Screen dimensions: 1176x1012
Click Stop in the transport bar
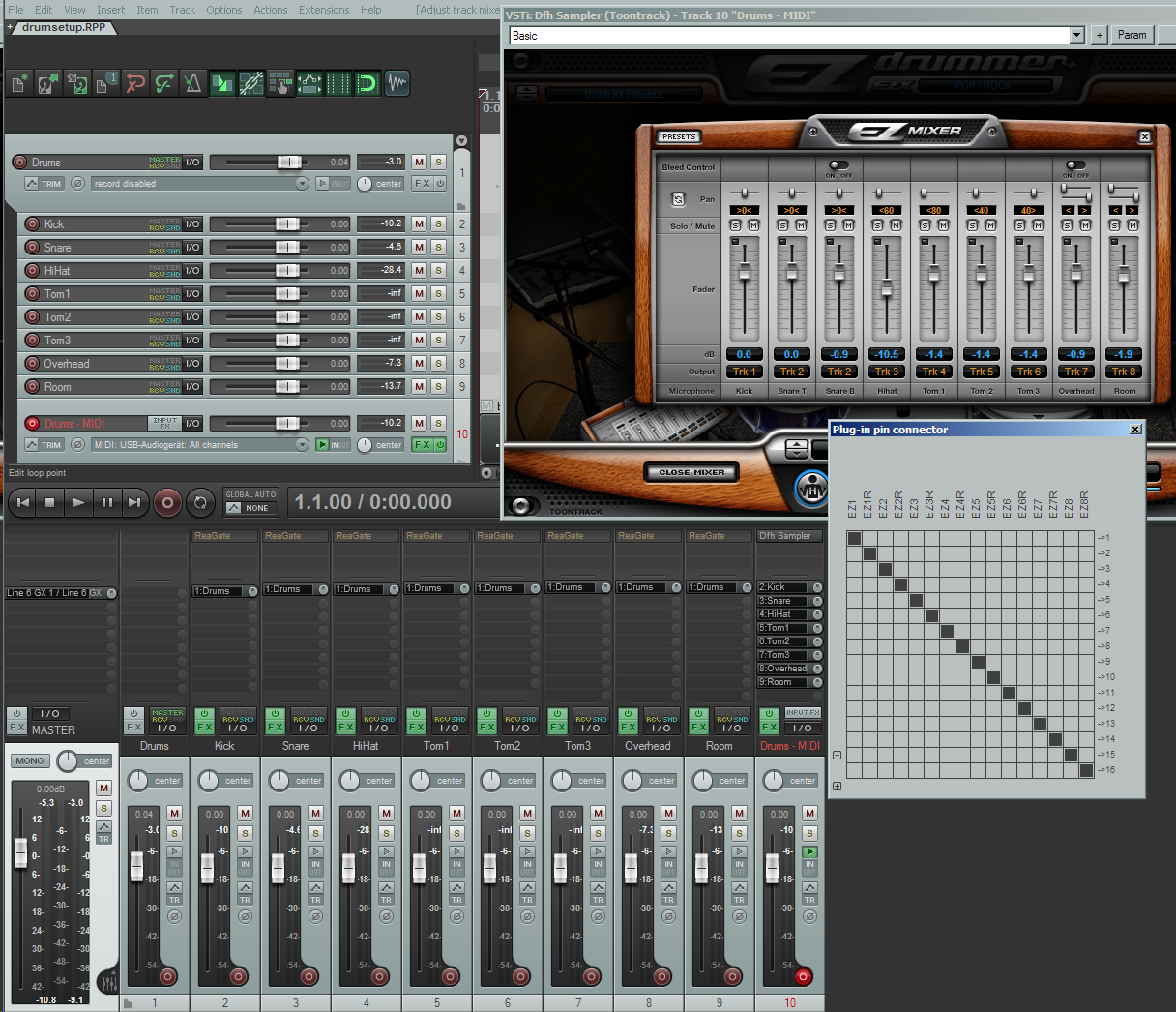(50, 502)
